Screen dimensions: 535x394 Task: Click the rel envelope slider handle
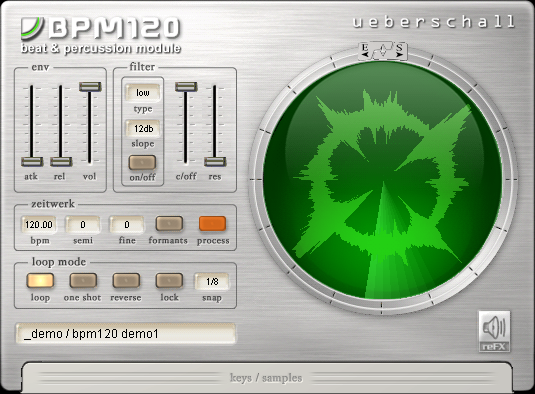[61, 161]
